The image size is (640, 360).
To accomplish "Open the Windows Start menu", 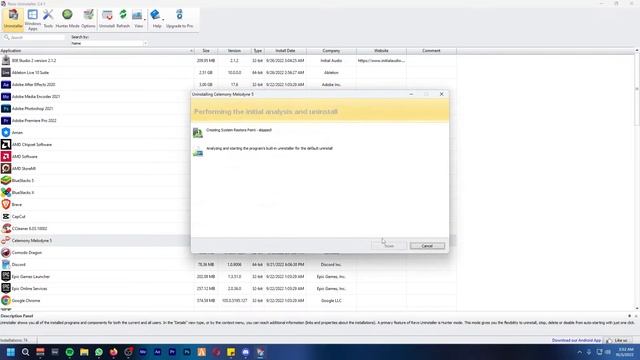I will point(11,352).
